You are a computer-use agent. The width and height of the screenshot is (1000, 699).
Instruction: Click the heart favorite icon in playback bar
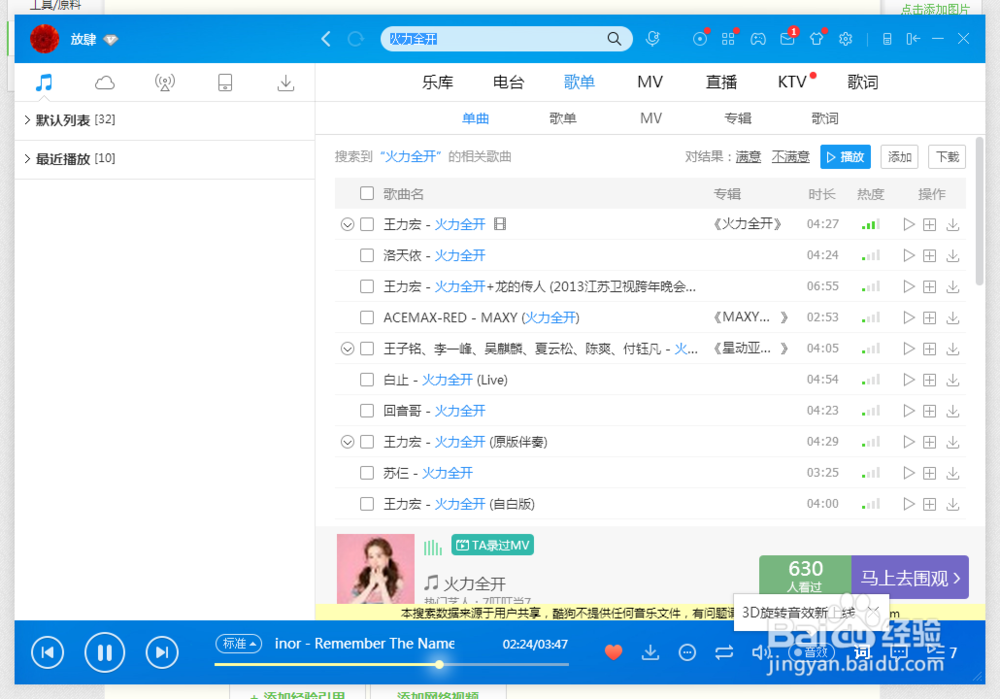pos(613,652)
